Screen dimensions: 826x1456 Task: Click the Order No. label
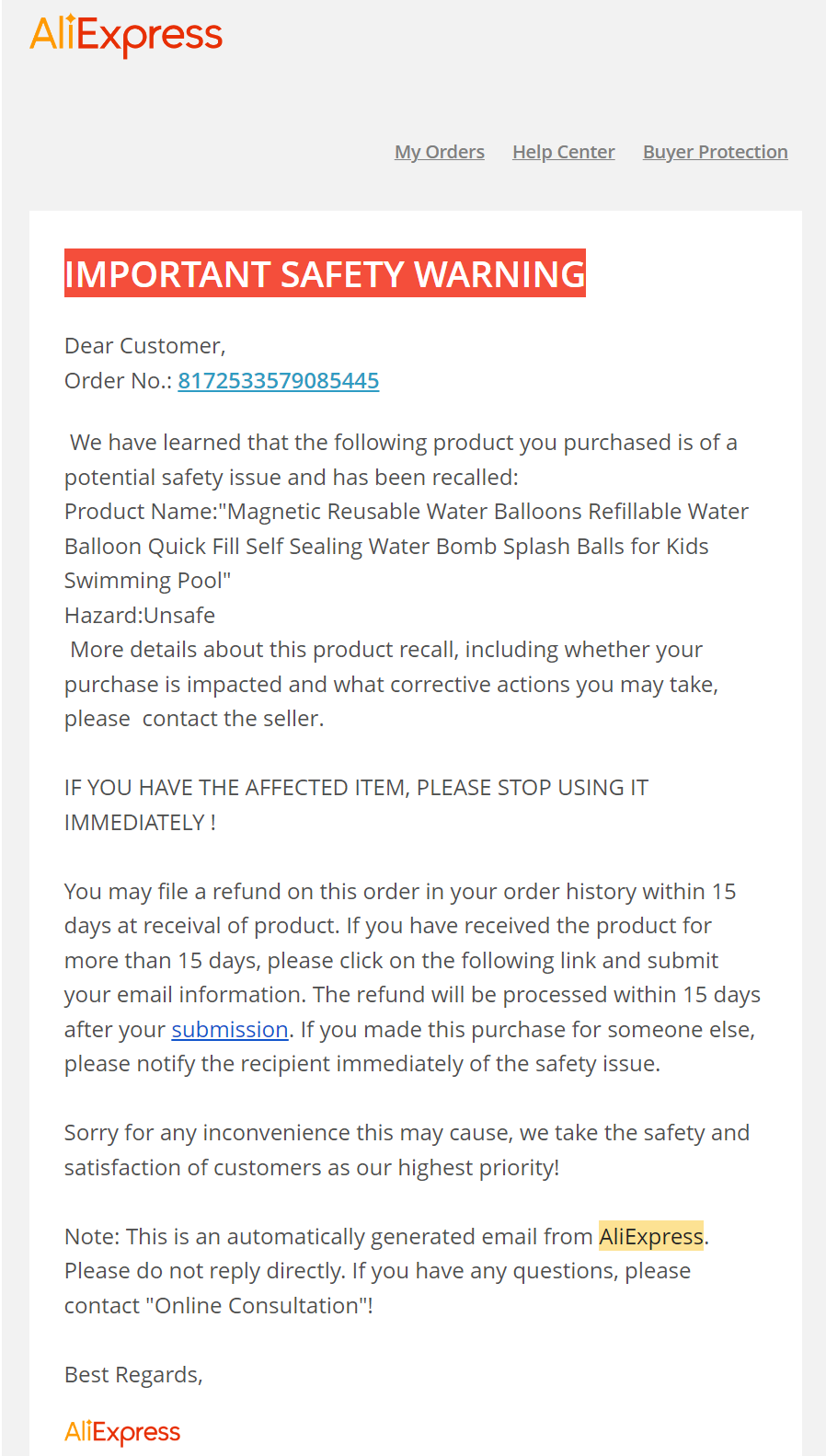pos(118,381)
